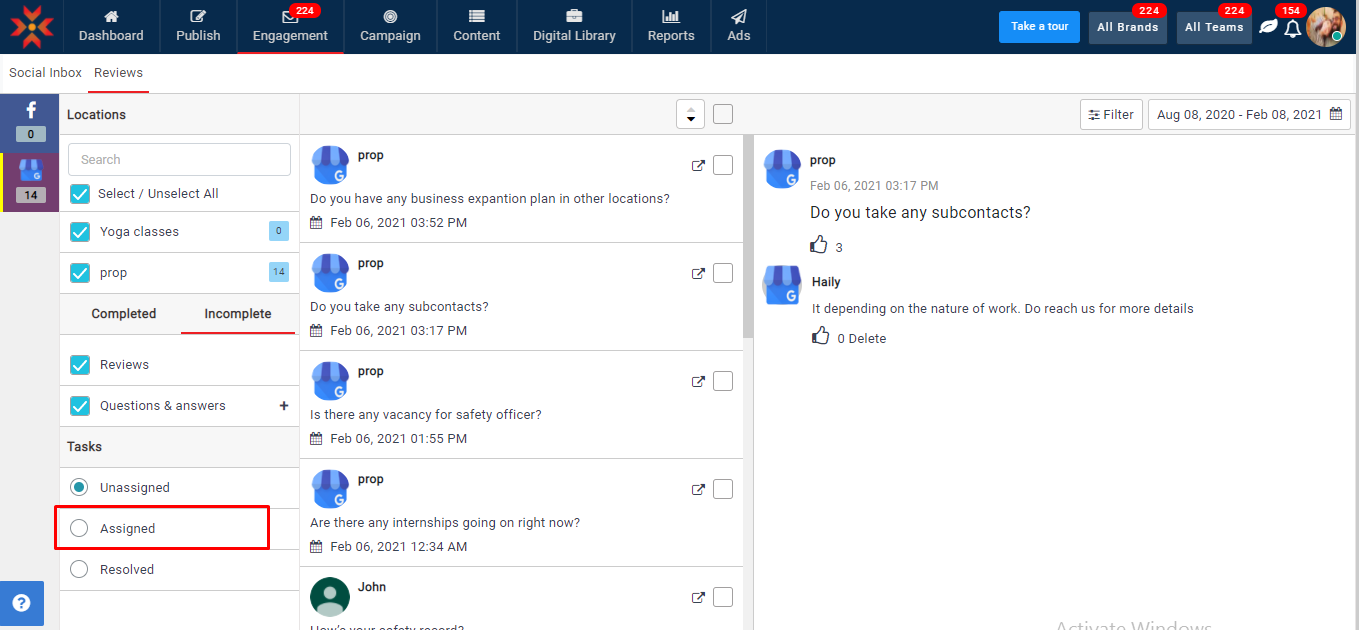Viewport: 1359px width, 630px height.
Task: Open the date range picker
Action: pos(1248,115)
